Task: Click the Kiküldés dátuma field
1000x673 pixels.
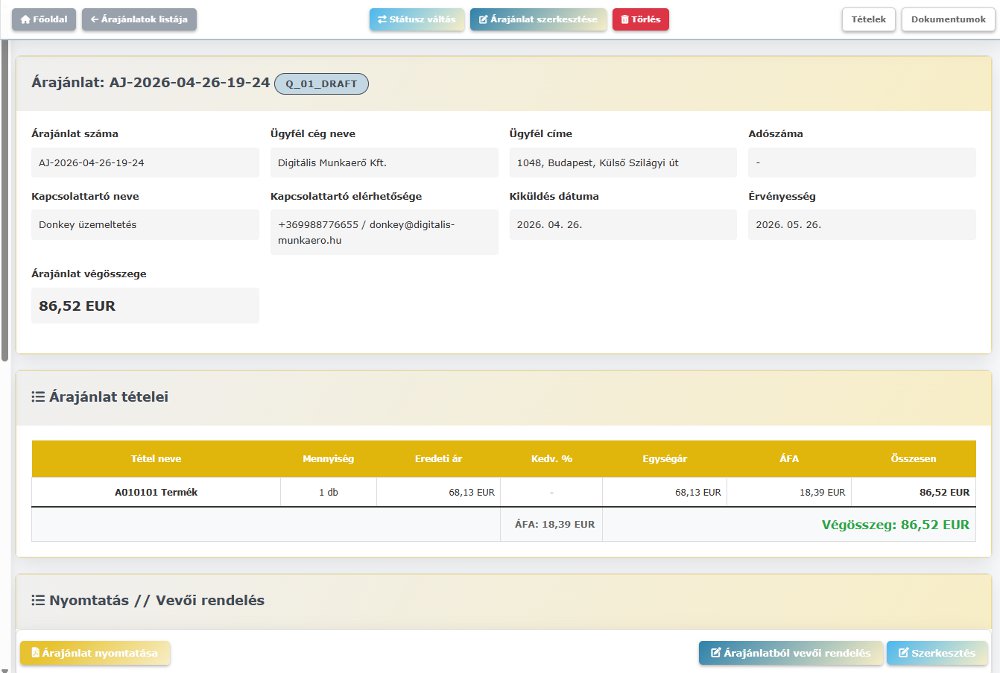Action: 622,225
